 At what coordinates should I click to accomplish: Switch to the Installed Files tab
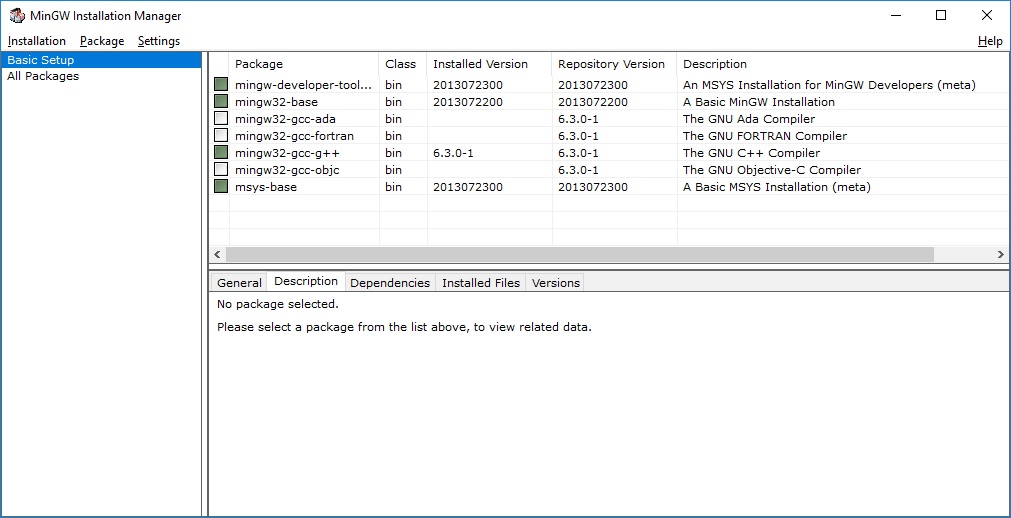481,283
